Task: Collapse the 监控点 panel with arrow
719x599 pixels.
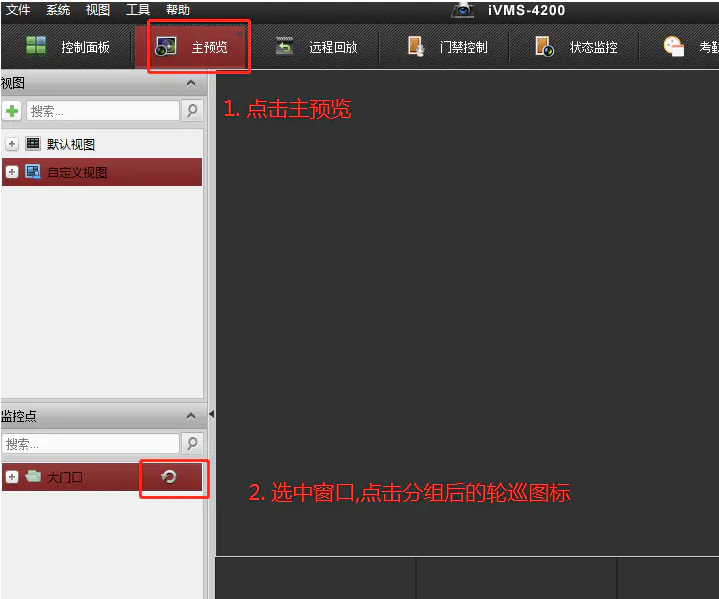Action: point(191,416)
